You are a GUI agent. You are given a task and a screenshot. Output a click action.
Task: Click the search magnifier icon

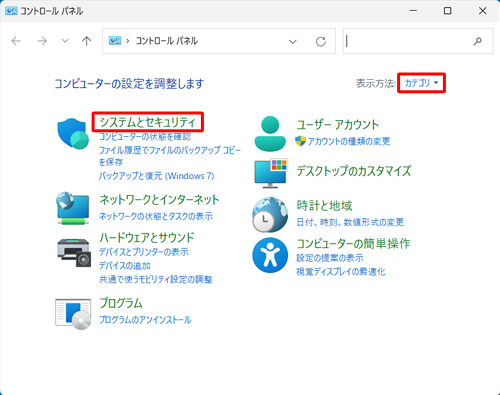click(x=478, y=41)
